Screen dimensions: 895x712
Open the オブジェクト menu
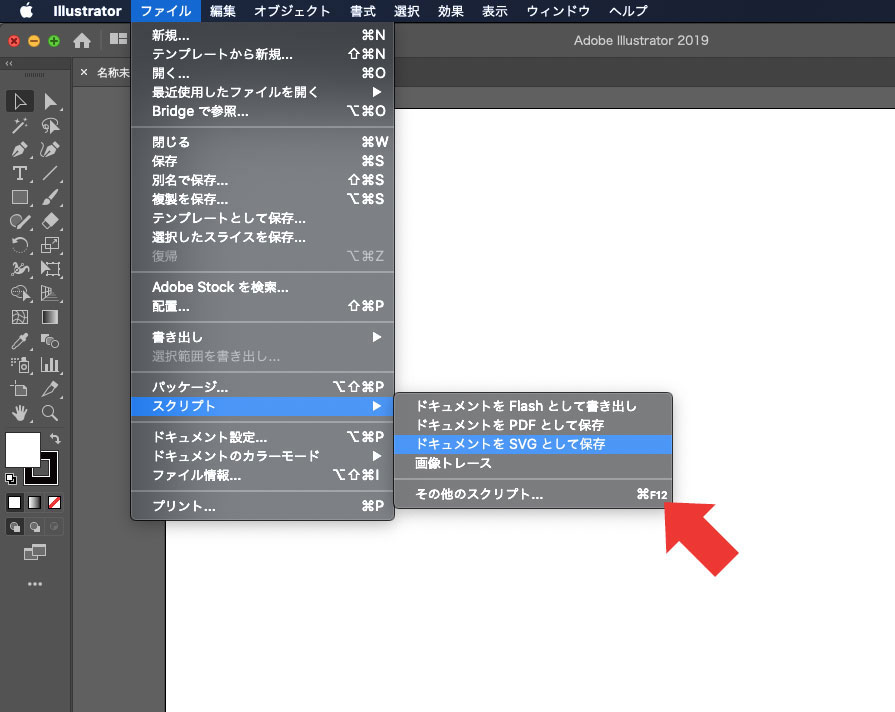point(292,11)
